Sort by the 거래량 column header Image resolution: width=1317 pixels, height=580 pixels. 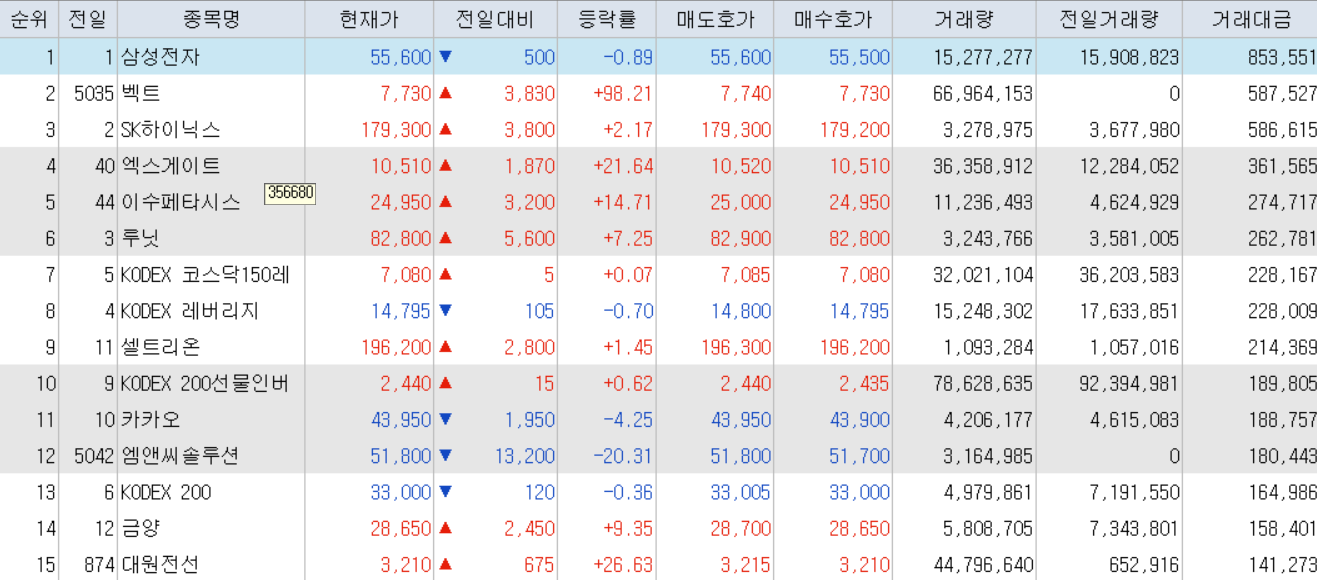(964, 19)
